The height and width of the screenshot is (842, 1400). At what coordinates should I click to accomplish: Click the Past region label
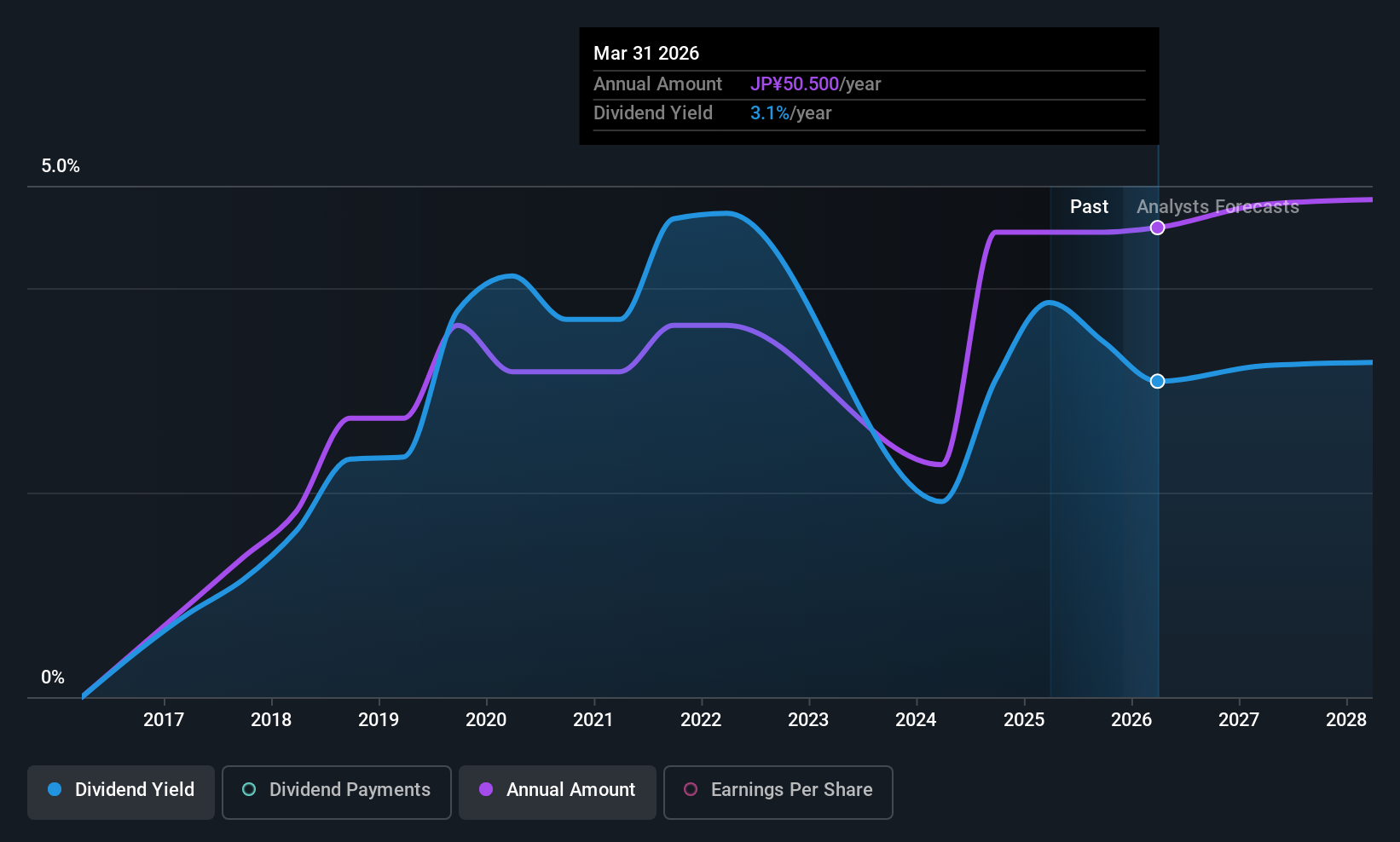1089,207
